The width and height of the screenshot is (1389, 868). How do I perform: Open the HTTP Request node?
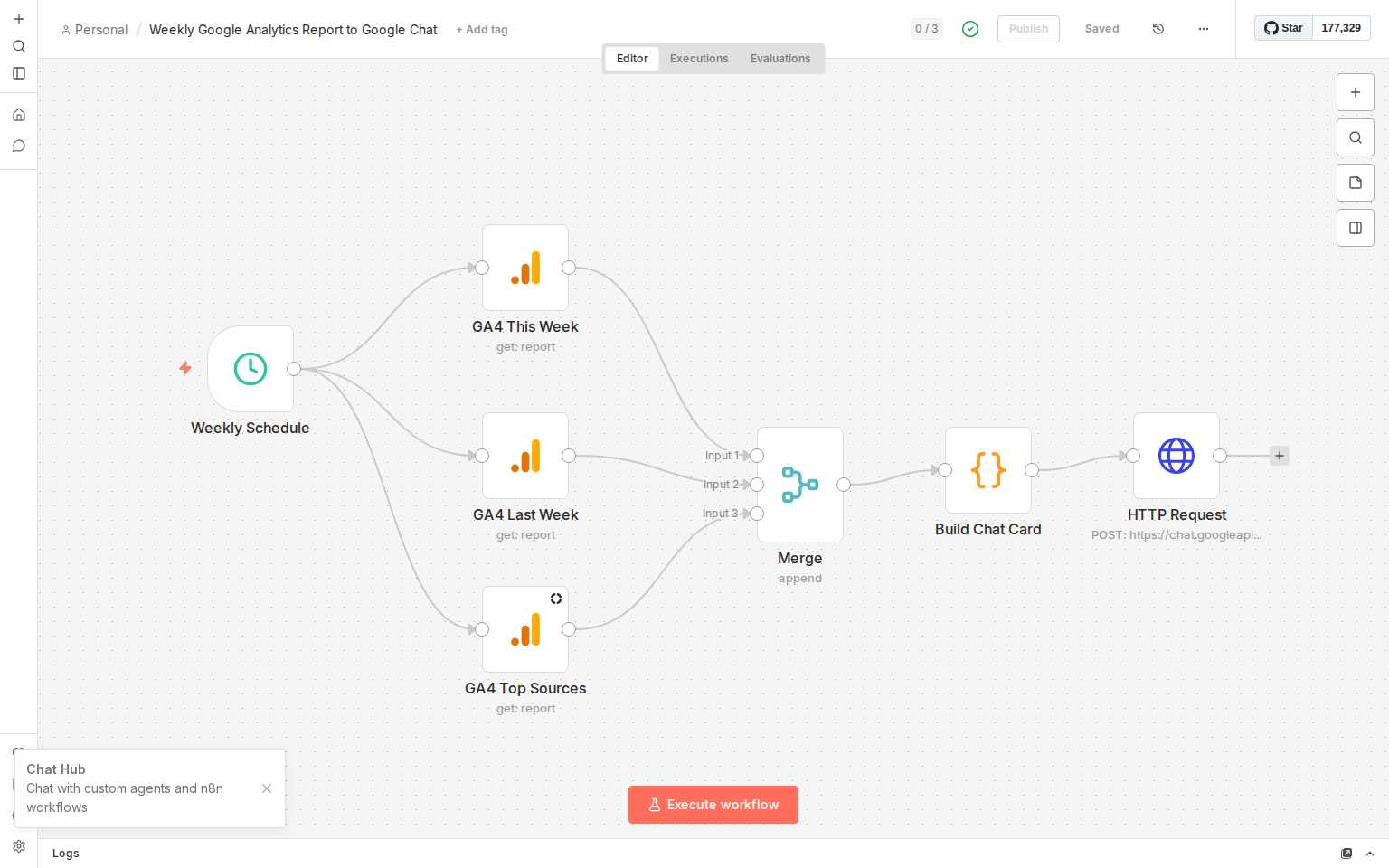1176,456
